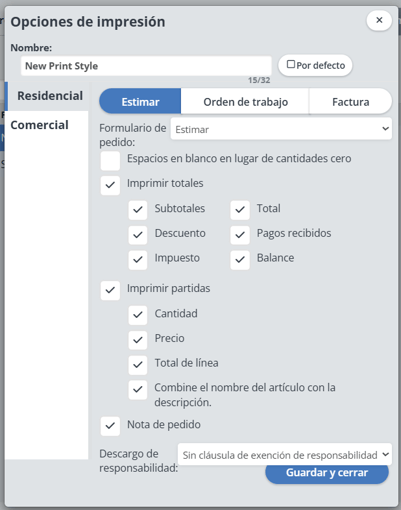Image resolution: width=401 pixels, height=510 pixels.
Task: Toggle Imprimir partidas checkbox
Action: point(110,290)
